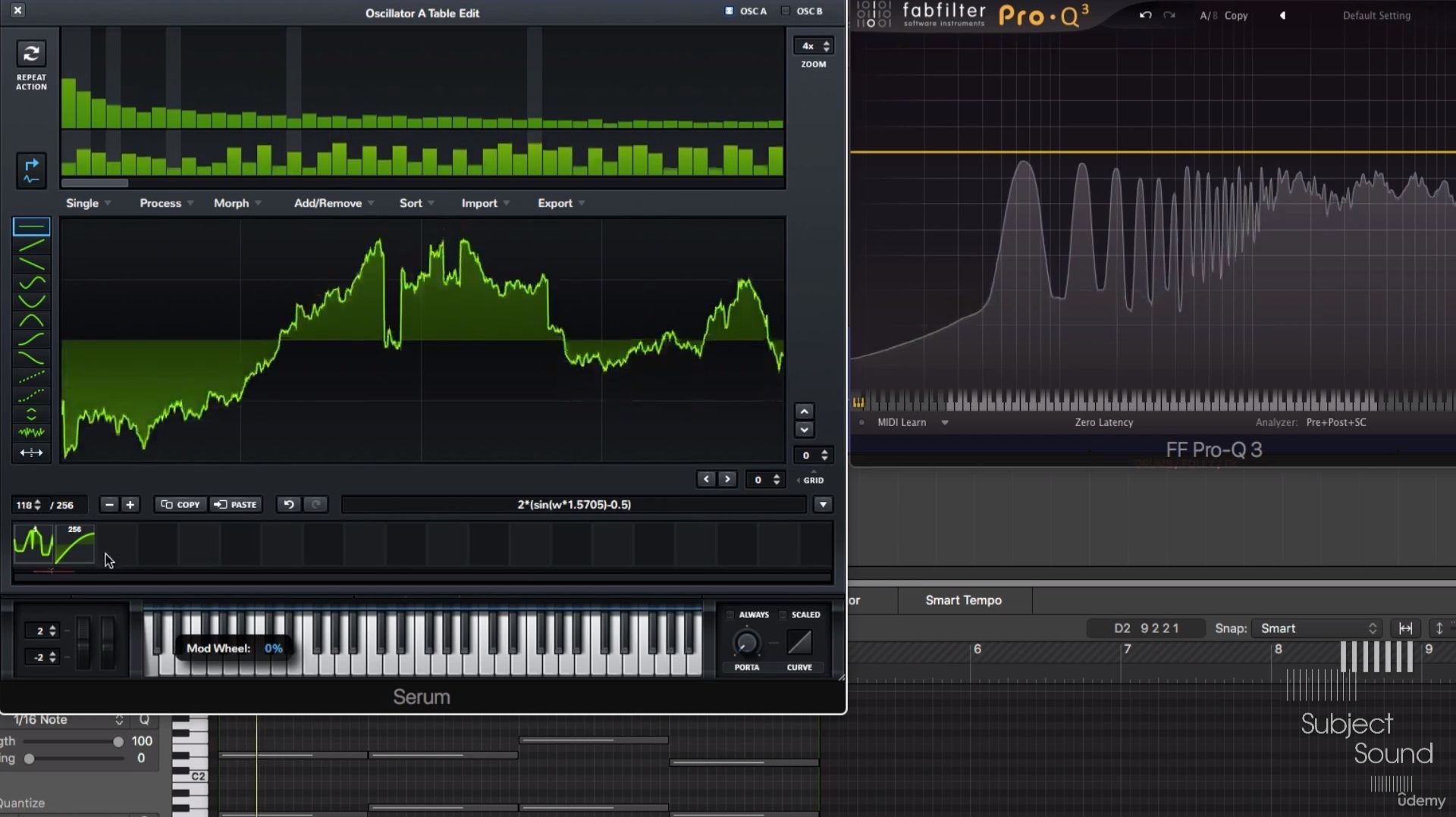The width and height of the screenshot is (1456, 817).
Task: Click the formula input field
Action: coord(574,505)
